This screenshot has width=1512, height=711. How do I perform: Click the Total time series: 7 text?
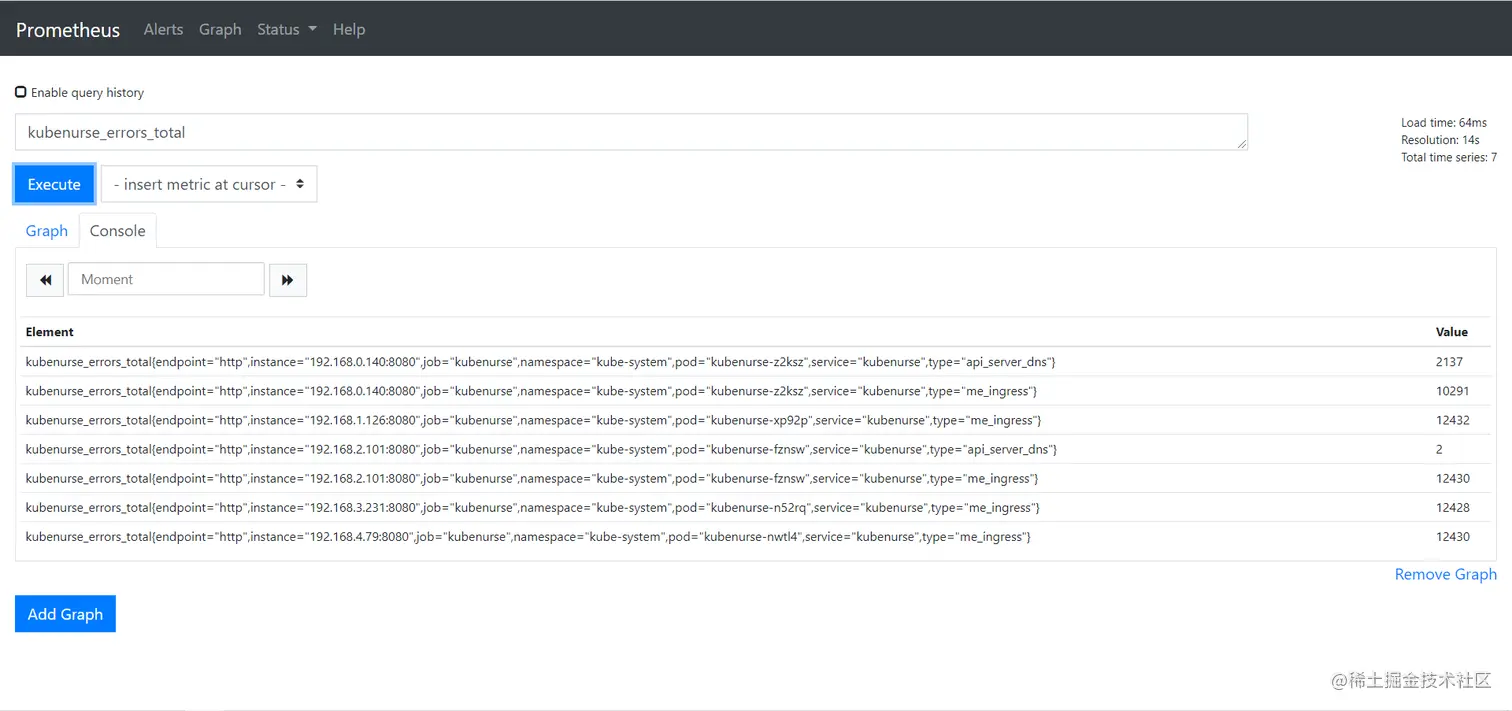coord(1449,158)
